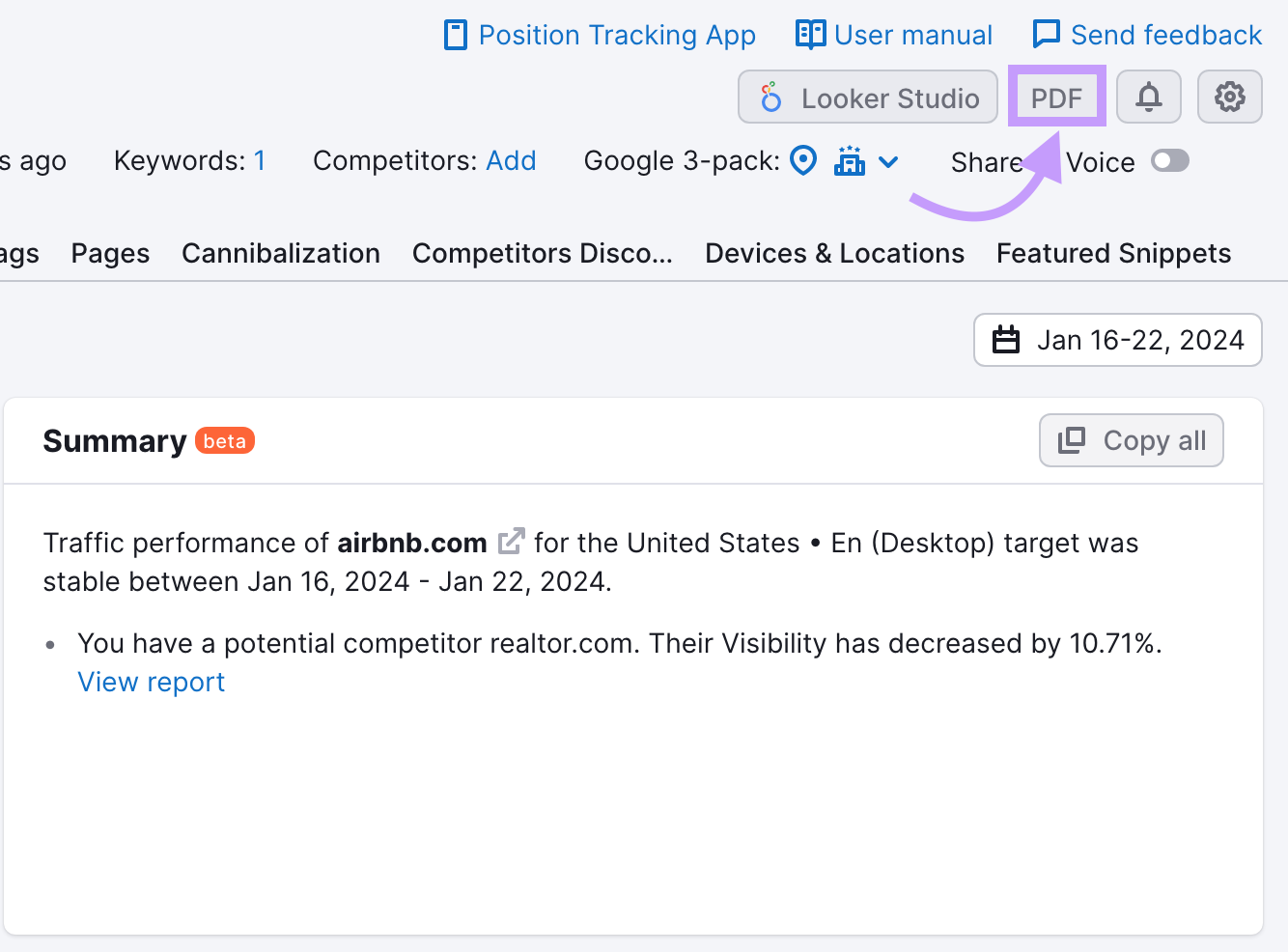Click the Position Tracking App phone icon
The image size is (1288, 952).
(456, 33)
